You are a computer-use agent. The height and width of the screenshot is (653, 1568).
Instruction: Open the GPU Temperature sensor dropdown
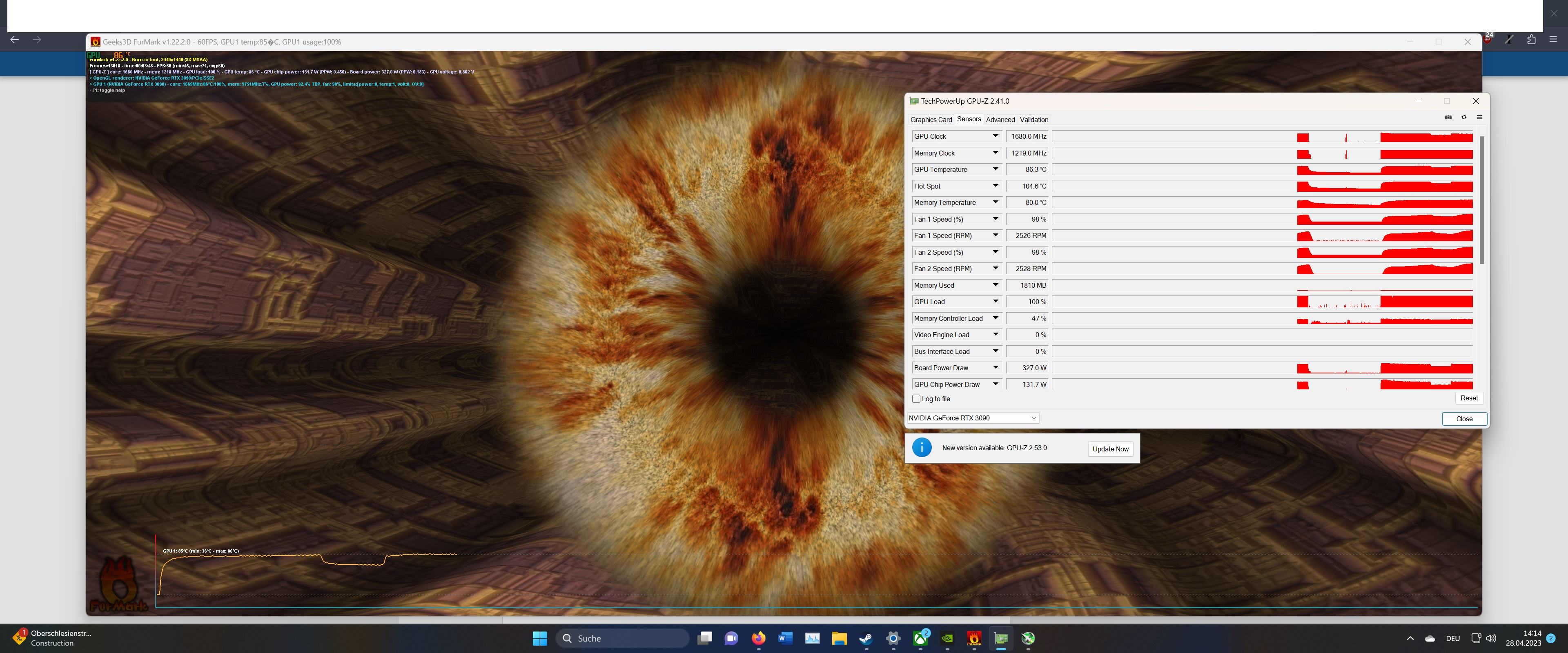[995, 169]
